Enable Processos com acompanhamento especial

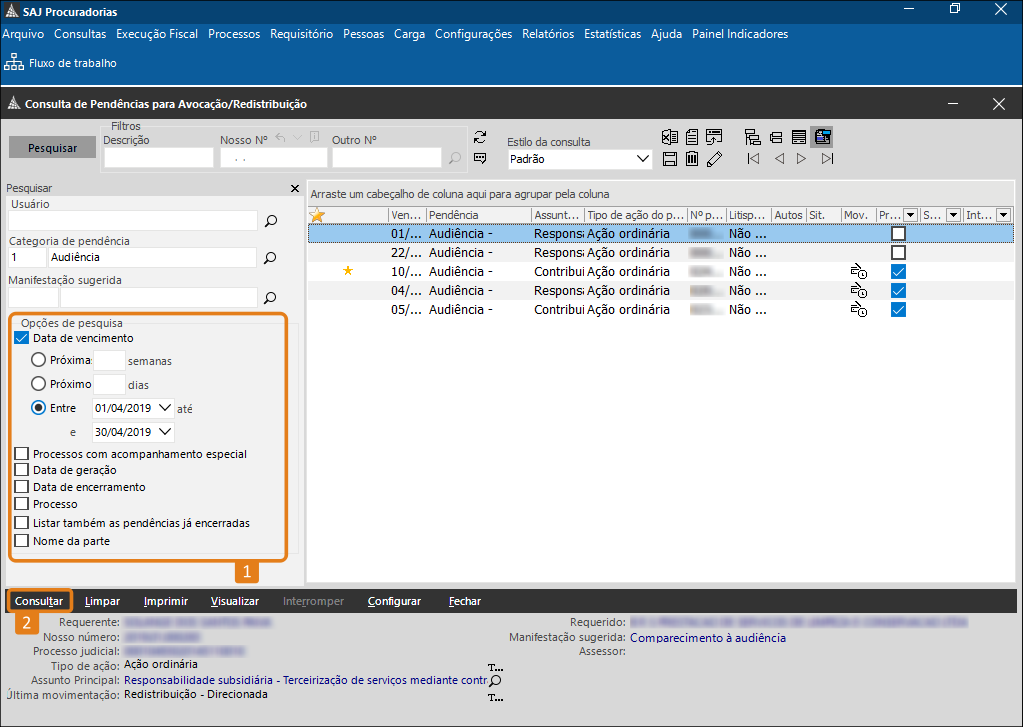[22, 454]
